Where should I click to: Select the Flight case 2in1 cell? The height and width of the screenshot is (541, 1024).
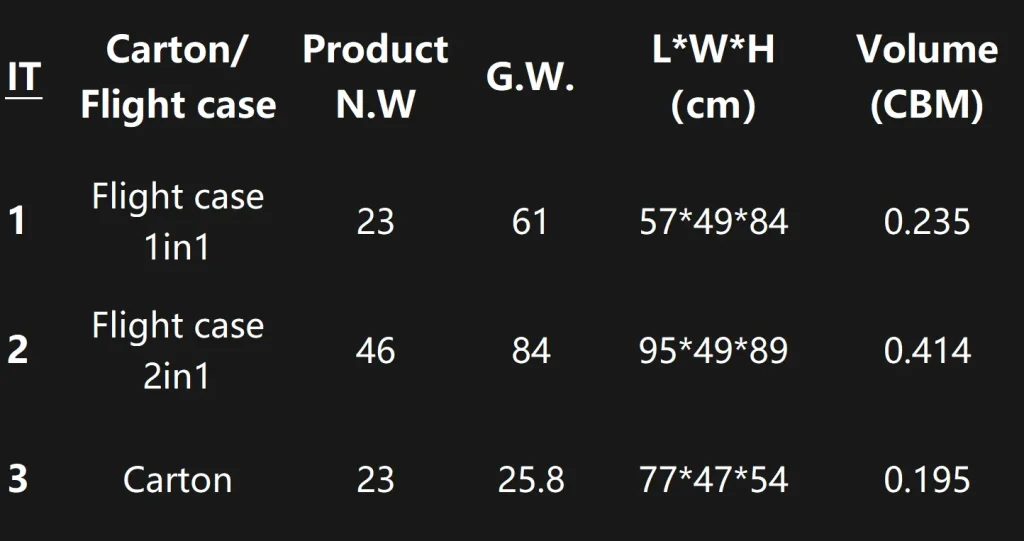178,350
